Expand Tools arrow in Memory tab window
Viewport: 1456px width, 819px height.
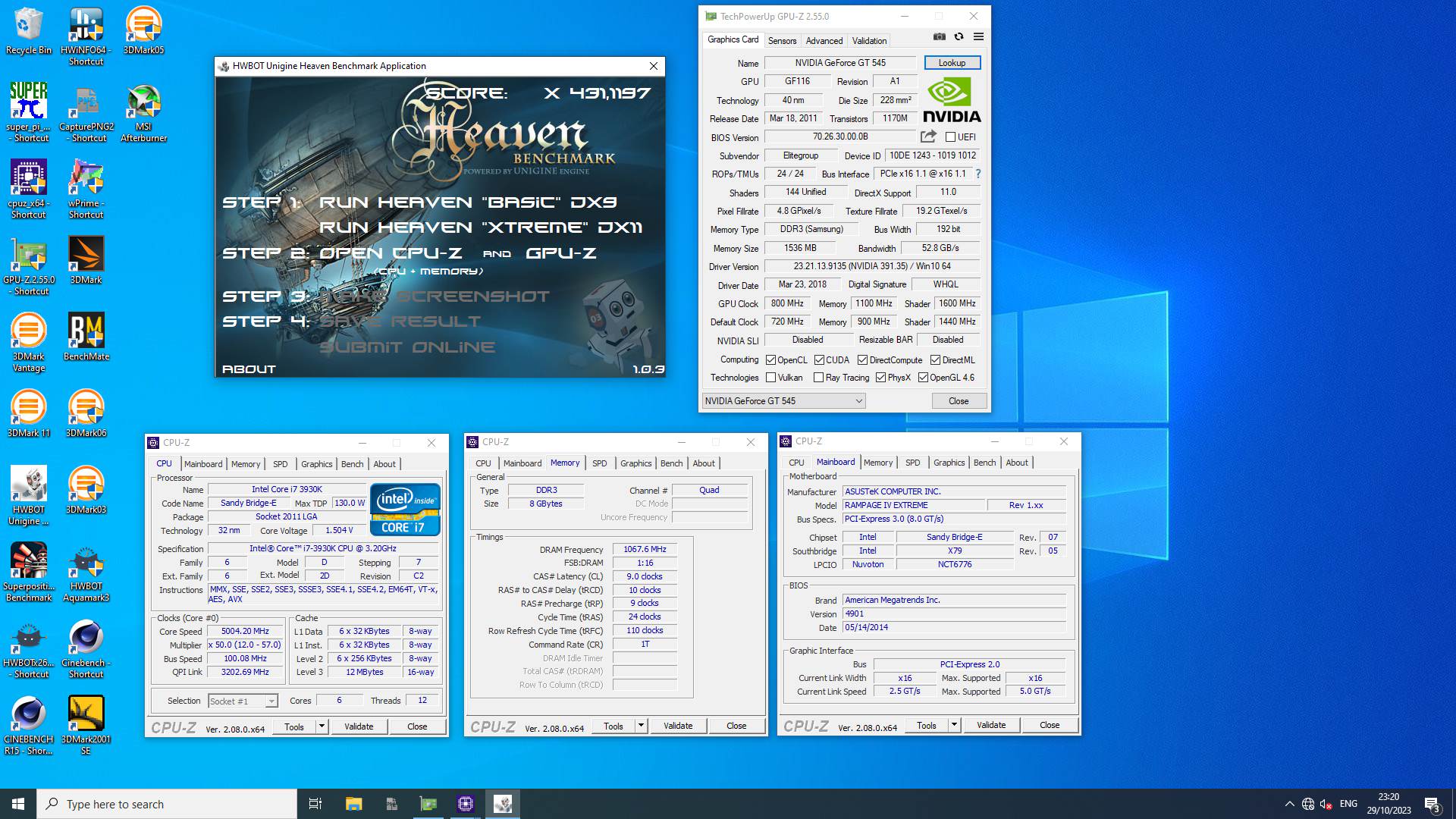pyautogui.click(x=641, y=726)
